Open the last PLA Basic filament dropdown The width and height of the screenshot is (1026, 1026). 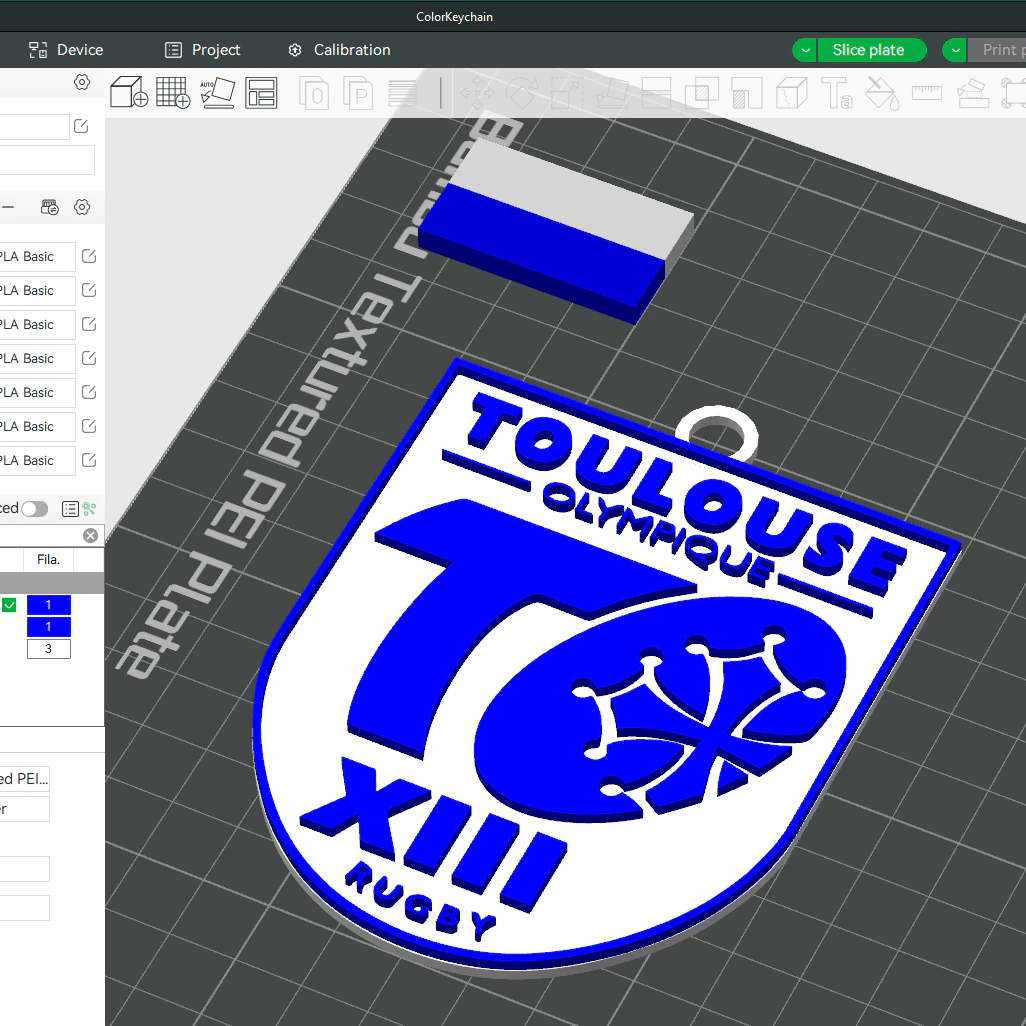pyautogui.click(x=37, y=461)
